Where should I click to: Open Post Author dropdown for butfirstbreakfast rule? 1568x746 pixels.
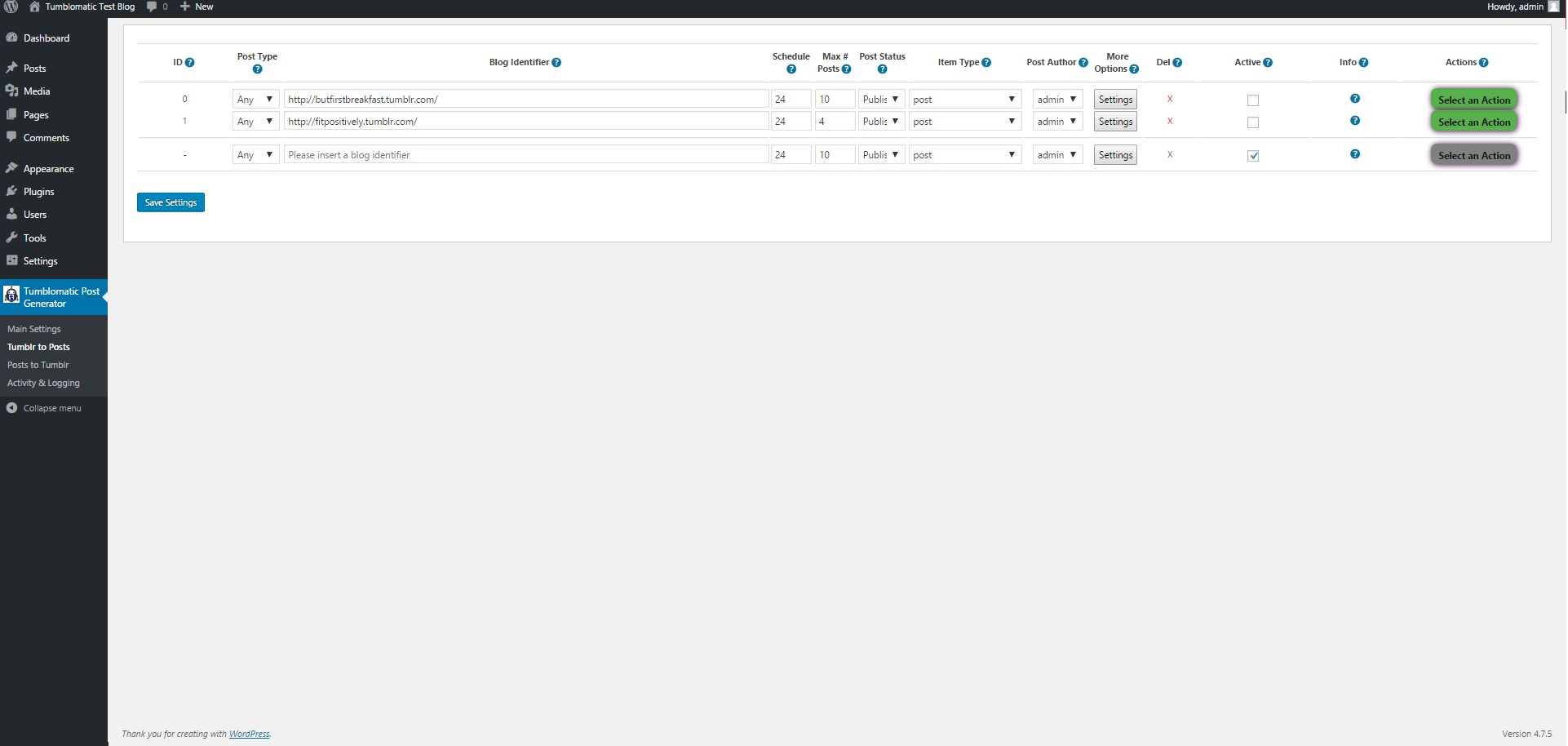pos(1058,100)
